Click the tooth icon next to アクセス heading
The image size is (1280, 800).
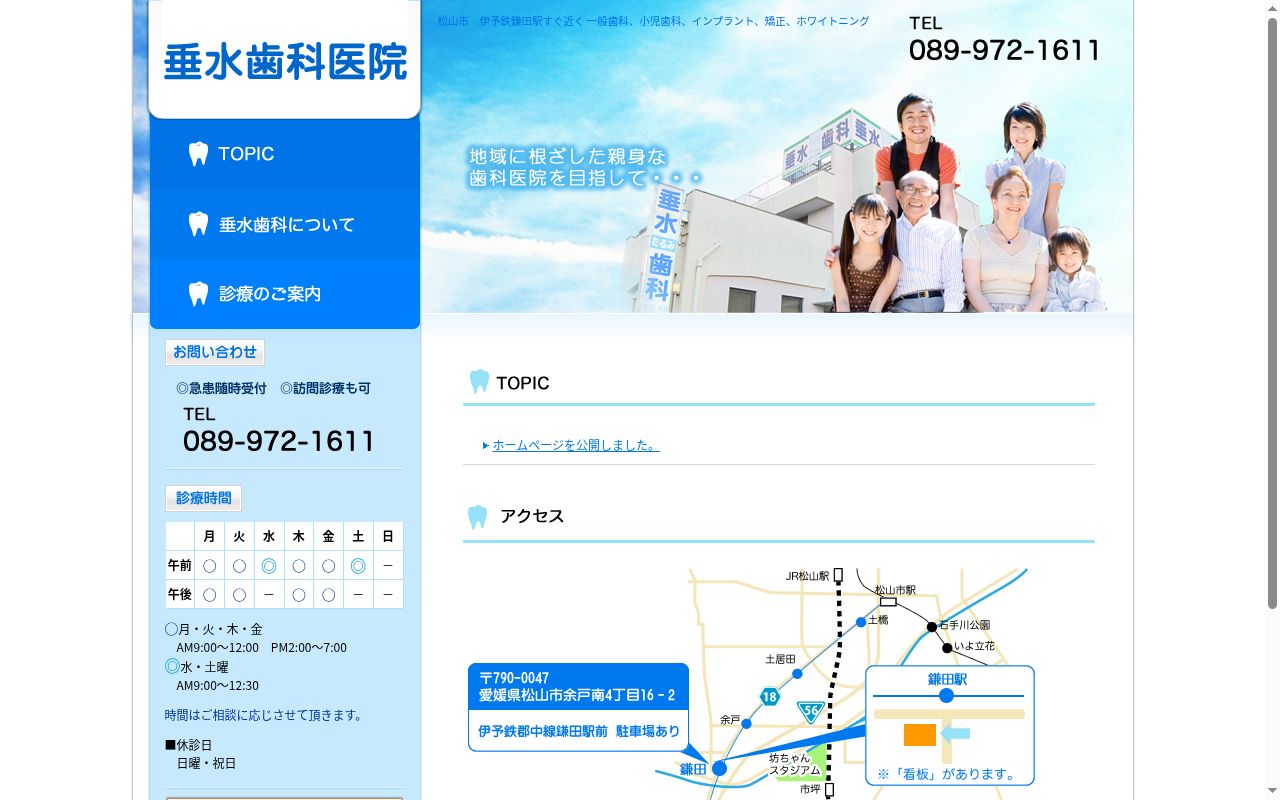tap(478, 516)
